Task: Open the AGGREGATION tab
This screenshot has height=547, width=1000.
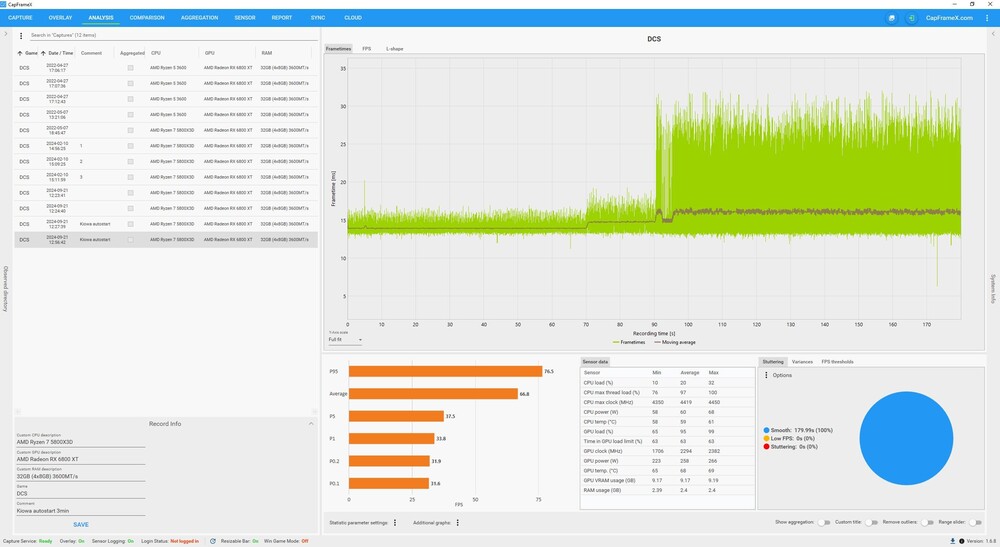Action: (x=200, y=18)
